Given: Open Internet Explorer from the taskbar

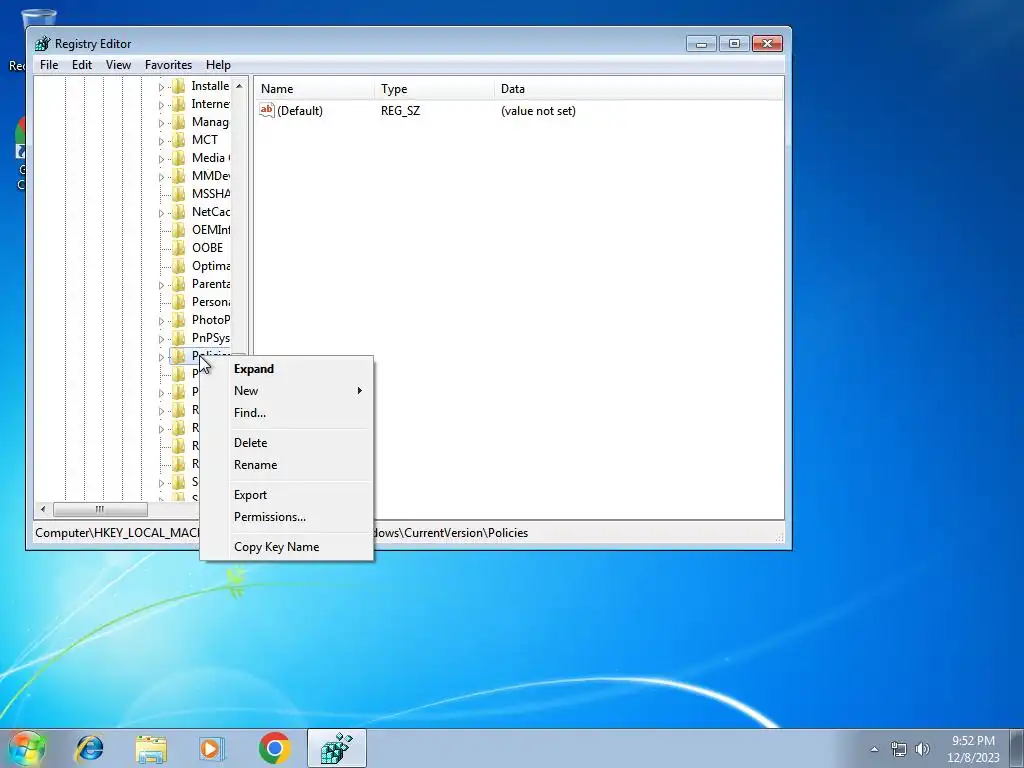Looking at the screenshot, I should [89, 748].
